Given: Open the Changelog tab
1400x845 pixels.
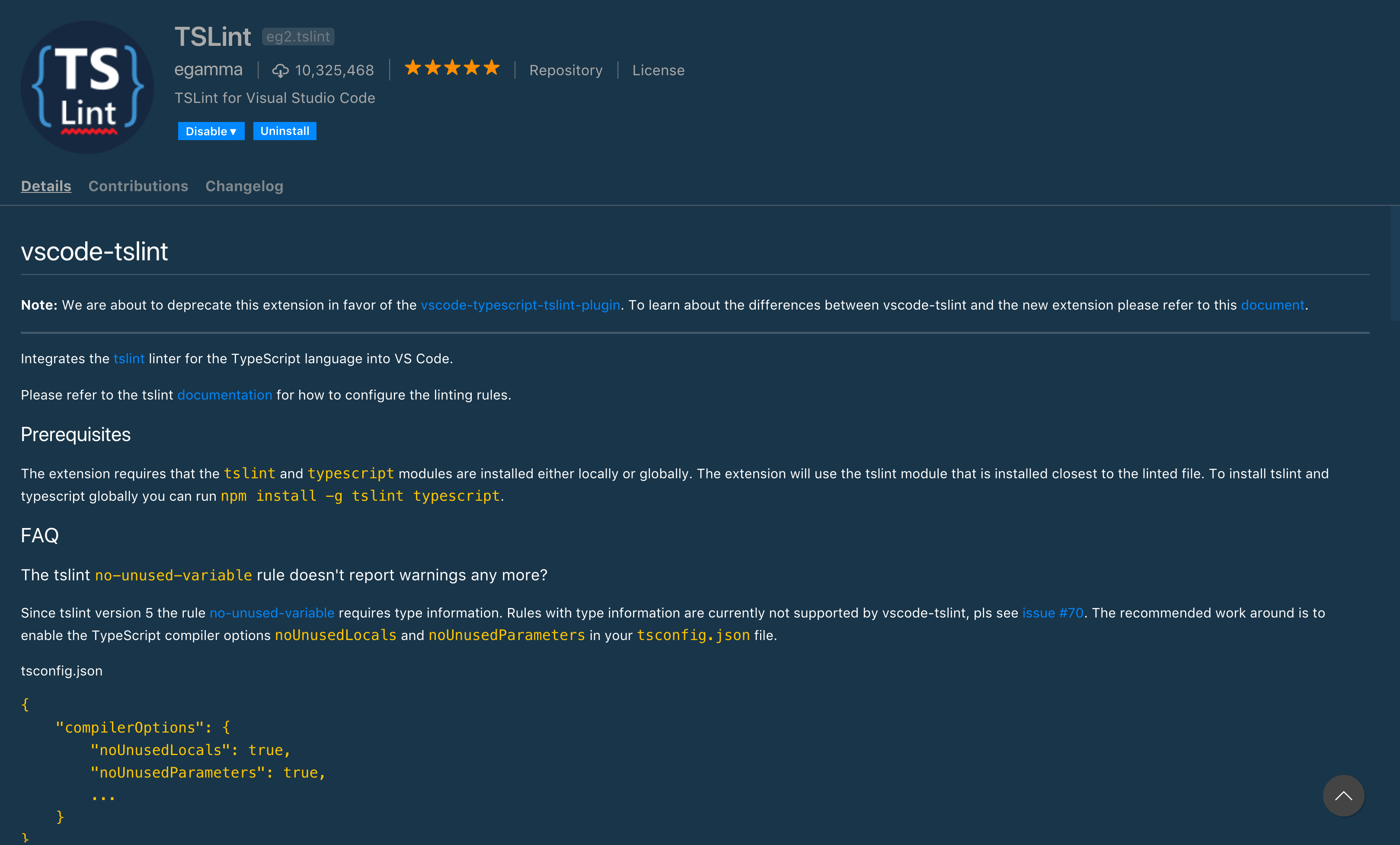Looking at the screenshot, I should tap(244, 186).
